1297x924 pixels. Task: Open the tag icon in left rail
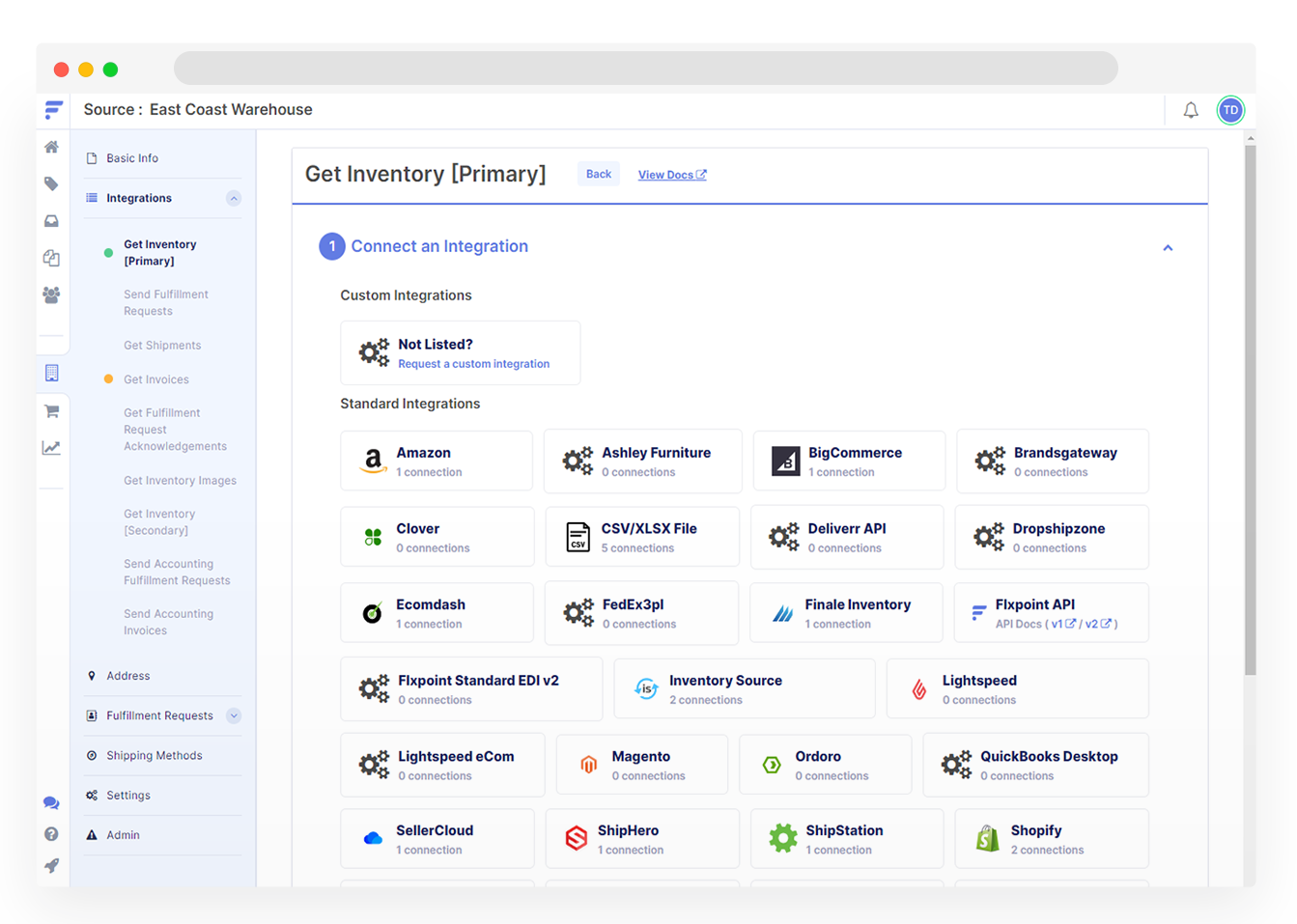51,183
